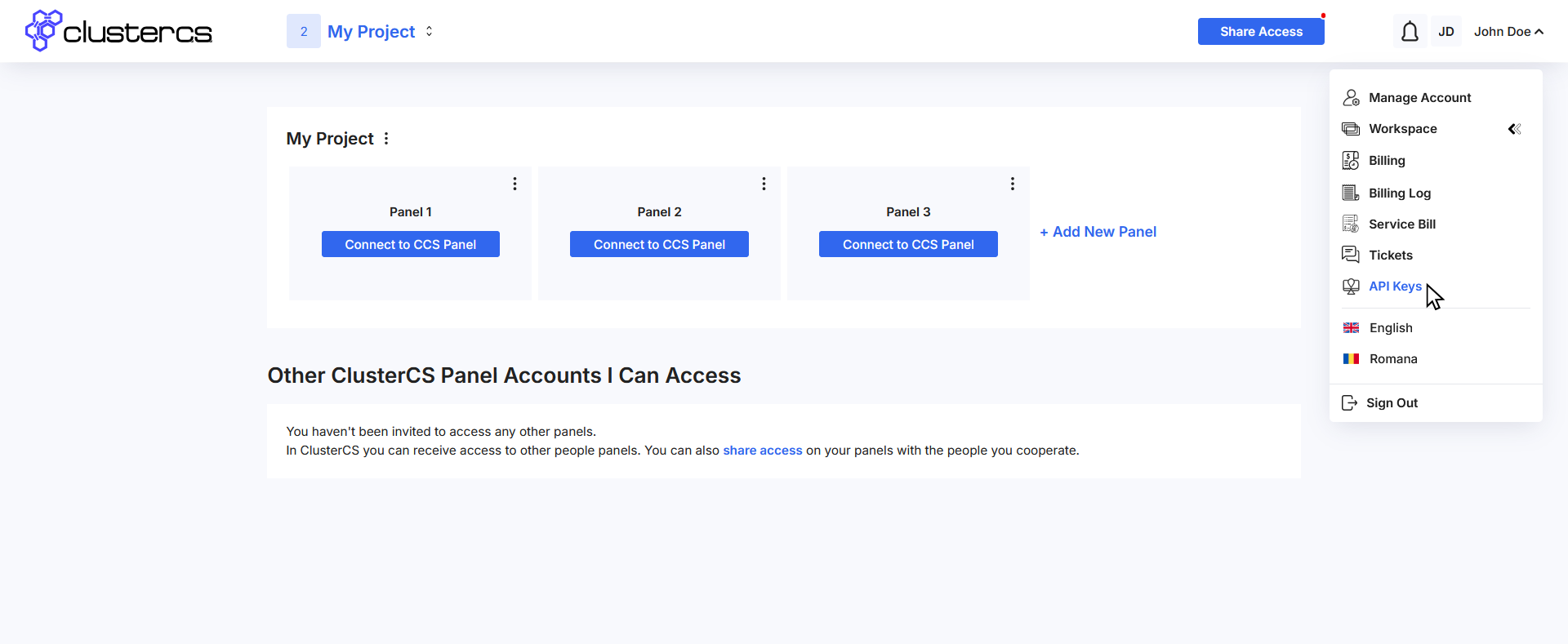The height and width of the screenshot is (644, 1568).
Task: Click the Share Access button
Action: [x=1261, y=31]
